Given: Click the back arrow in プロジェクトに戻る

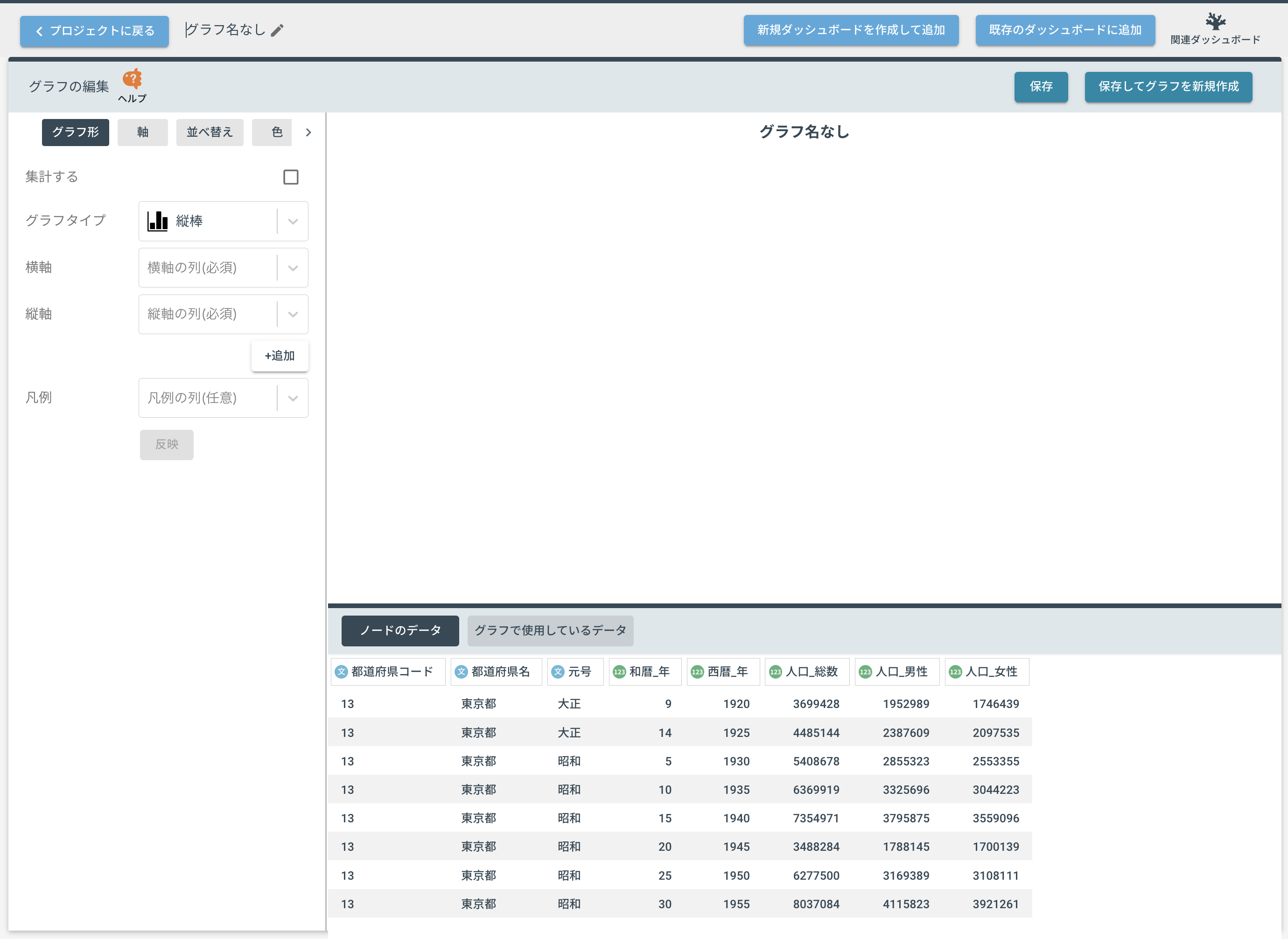Looking at the screenshot, I should coord(39,31).
